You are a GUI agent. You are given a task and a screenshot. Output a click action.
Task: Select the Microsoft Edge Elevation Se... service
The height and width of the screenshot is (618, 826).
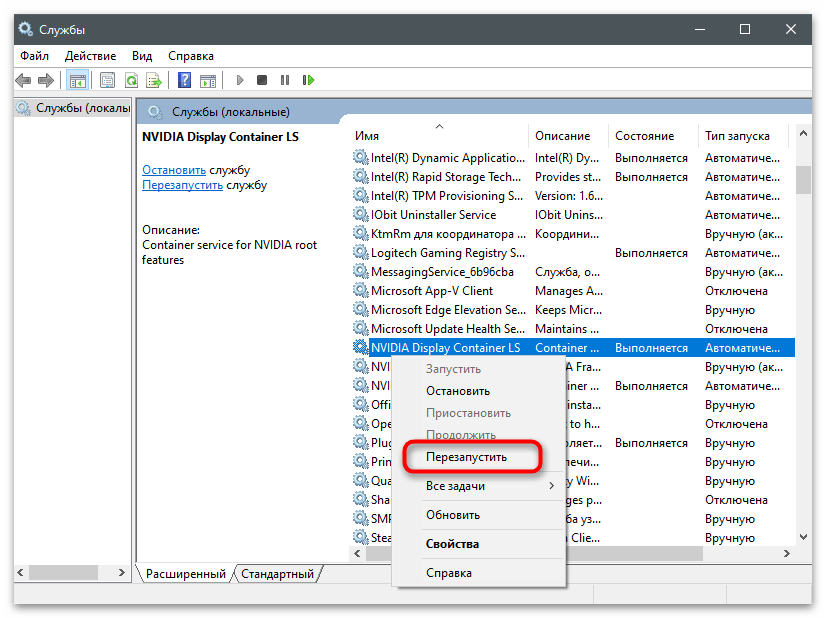pyautogui.click(x=448, y=309)
